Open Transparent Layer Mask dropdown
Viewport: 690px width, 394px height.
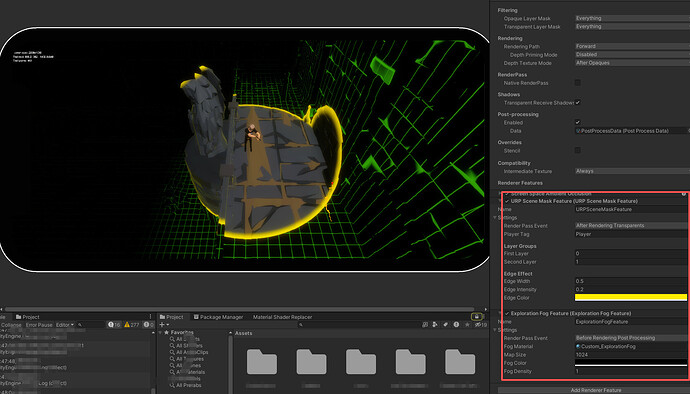click(632, 26)
